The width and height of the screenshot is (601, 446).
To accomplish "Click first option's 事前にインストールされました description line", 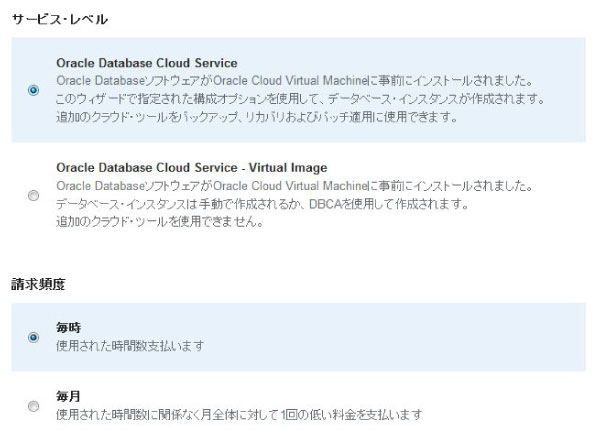I will click(295, 80).
